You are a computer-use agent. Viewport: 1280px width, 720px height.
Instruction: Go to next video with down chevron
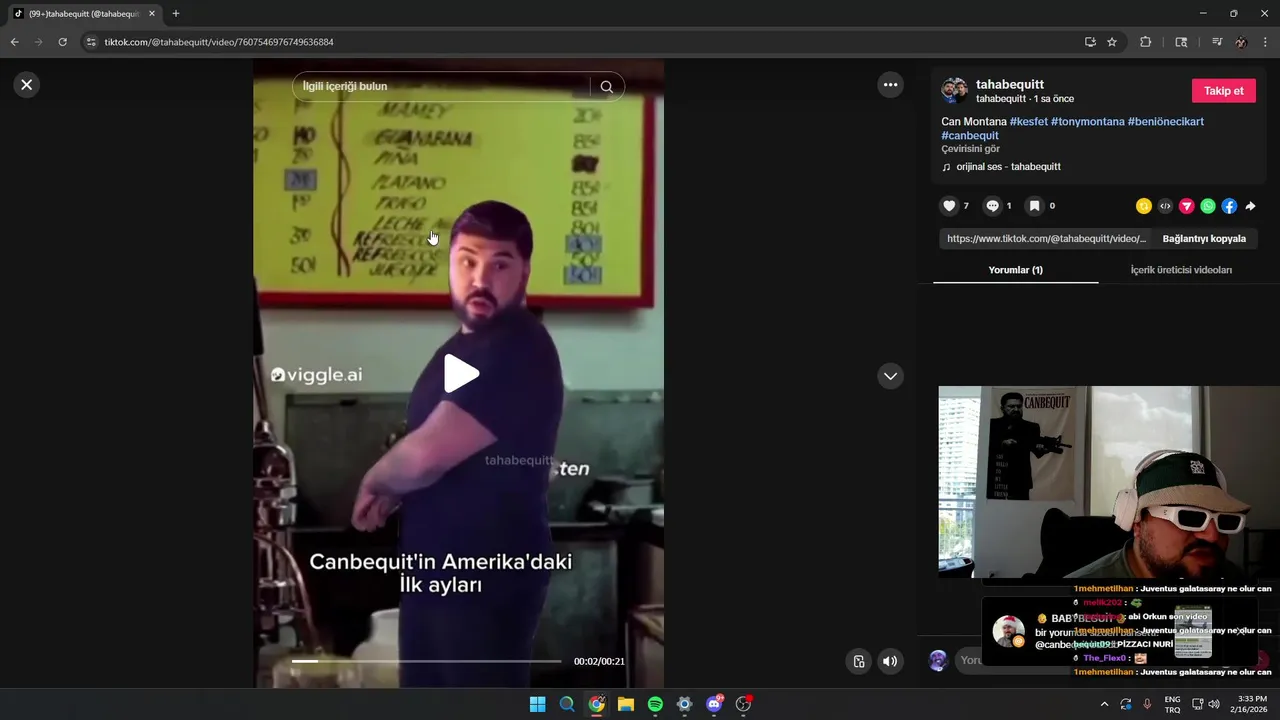click(890, 376)
